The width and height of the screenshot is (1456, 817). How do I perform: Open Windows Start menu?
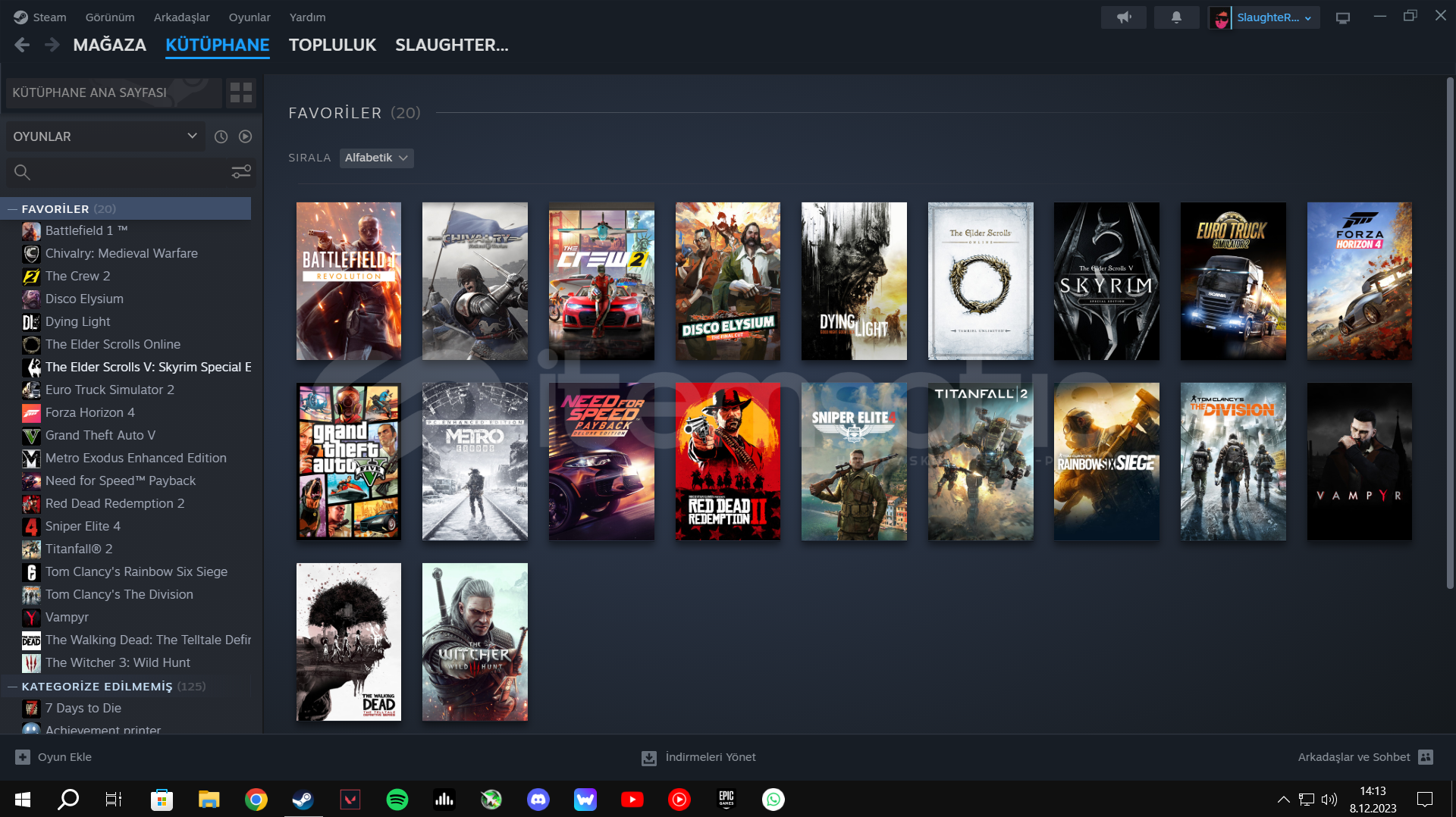tap(23, 799)
